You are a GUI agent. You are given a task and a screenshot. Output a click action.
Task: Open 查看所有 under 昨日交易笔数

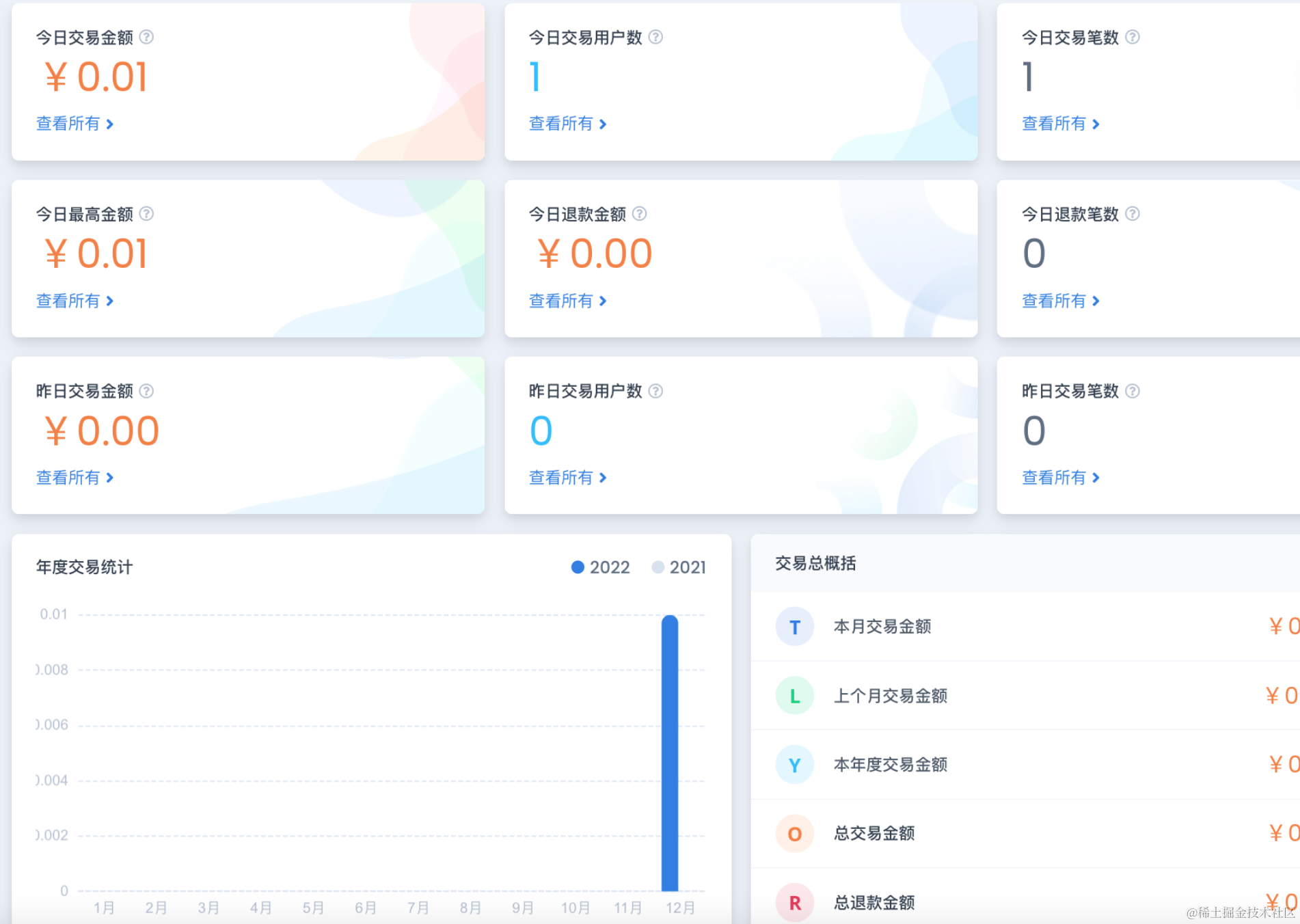point(1060,478)
